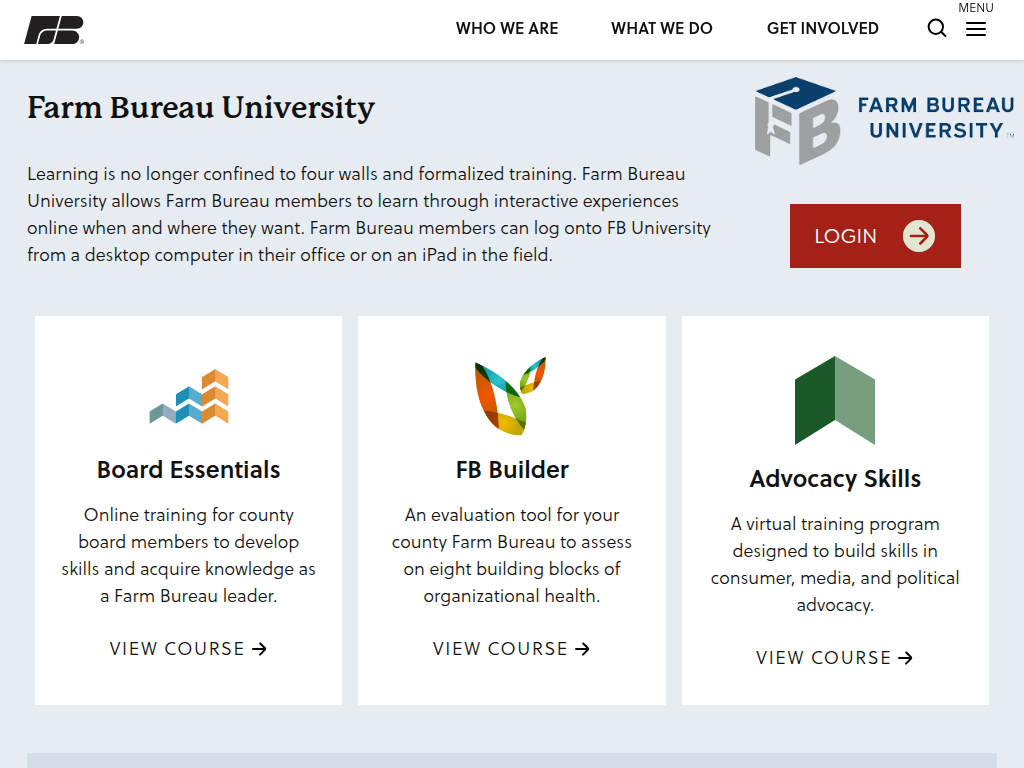View course link under Board Essentials
This screenshot has width=1024, height=768.
point(188,648)
